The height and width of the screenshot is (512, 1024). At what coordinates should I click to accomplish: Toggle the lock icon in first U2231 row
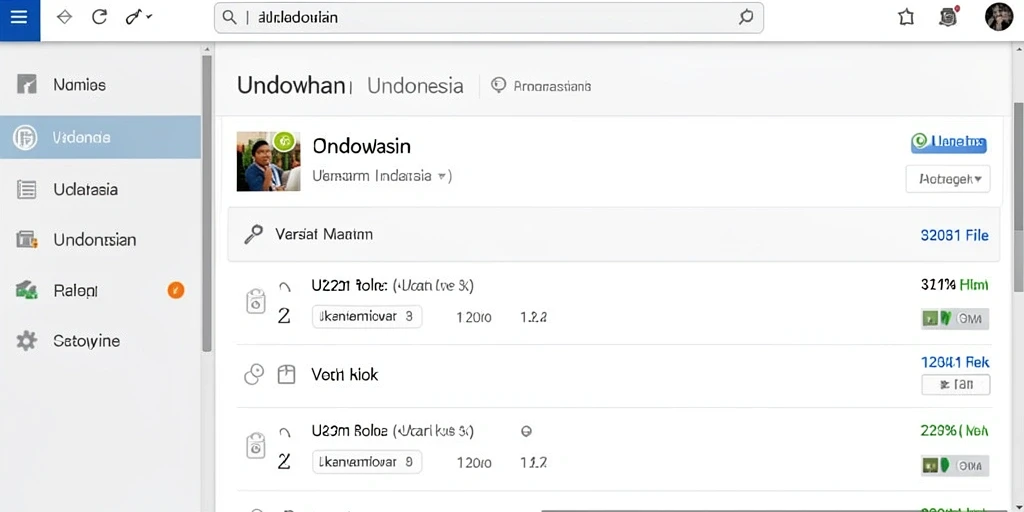(x=255, y=301)
